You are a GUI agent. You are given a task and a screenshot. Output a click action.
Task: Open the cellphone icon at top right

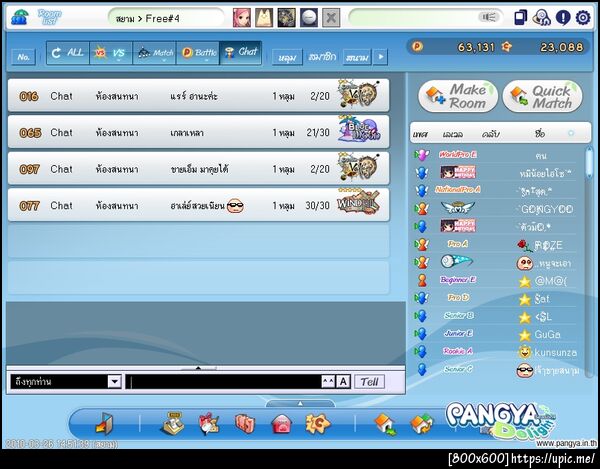520,18
